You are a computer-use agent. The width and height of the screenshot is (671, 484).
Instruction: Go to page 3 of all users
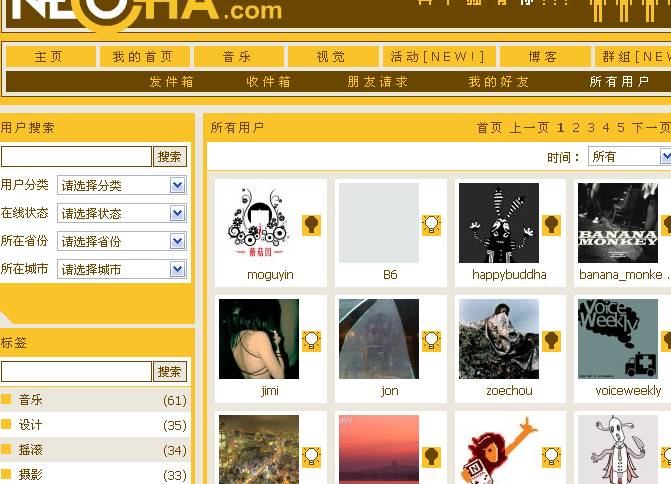pyautogui.click(x=591, y=128)
